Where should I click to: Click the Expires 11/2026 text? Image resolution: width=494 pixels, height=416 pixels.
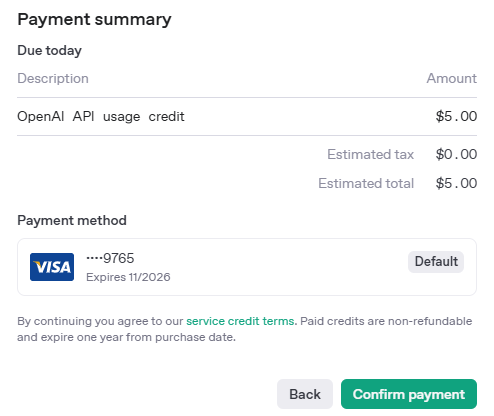[128, 277]
